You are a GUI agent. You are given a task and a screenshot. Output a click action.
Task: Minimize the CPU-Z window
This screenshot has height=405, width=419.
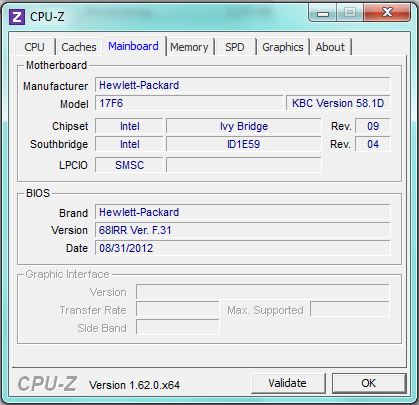pos(323,13)
